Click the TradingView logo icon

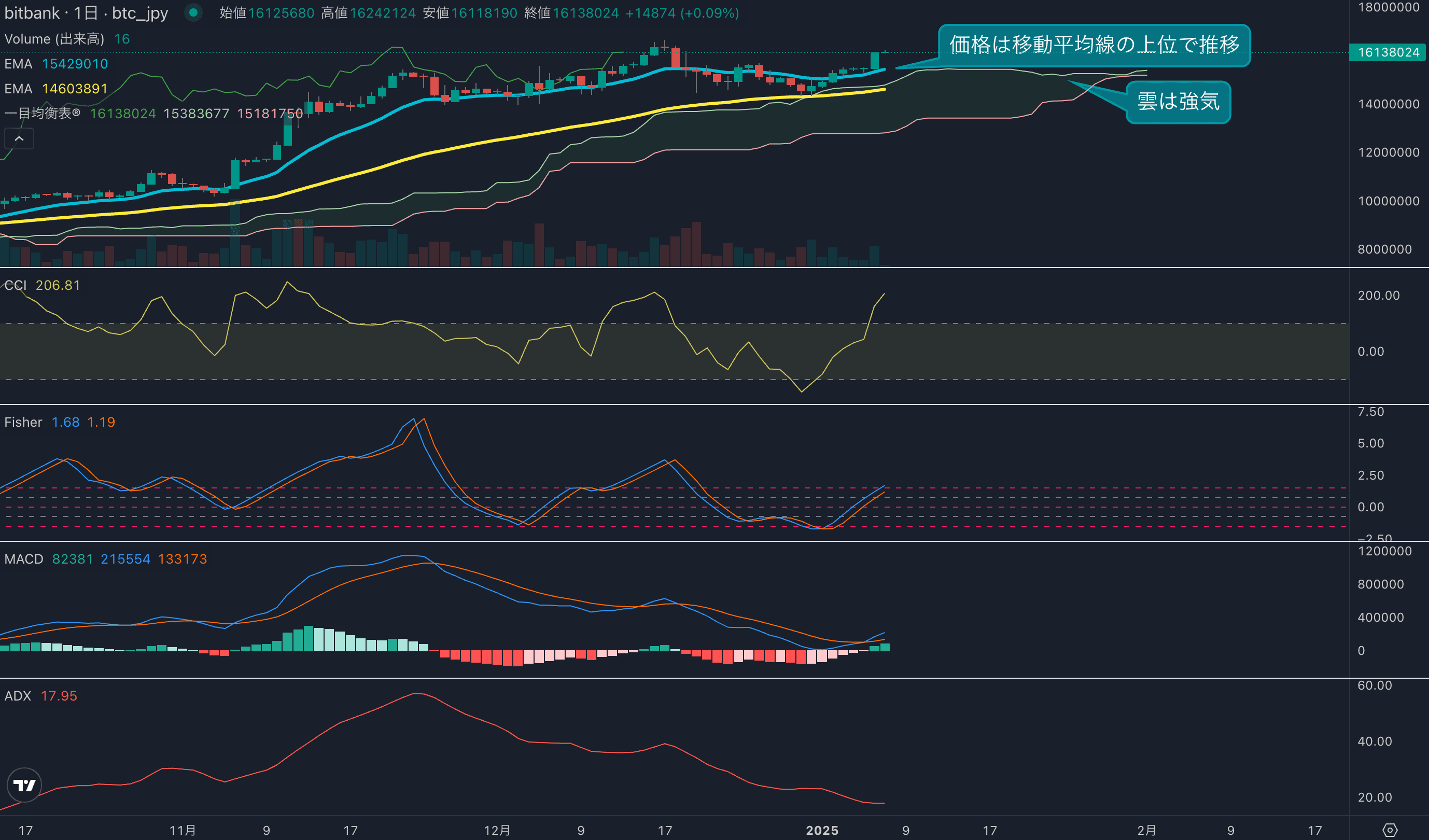point(24,785)
